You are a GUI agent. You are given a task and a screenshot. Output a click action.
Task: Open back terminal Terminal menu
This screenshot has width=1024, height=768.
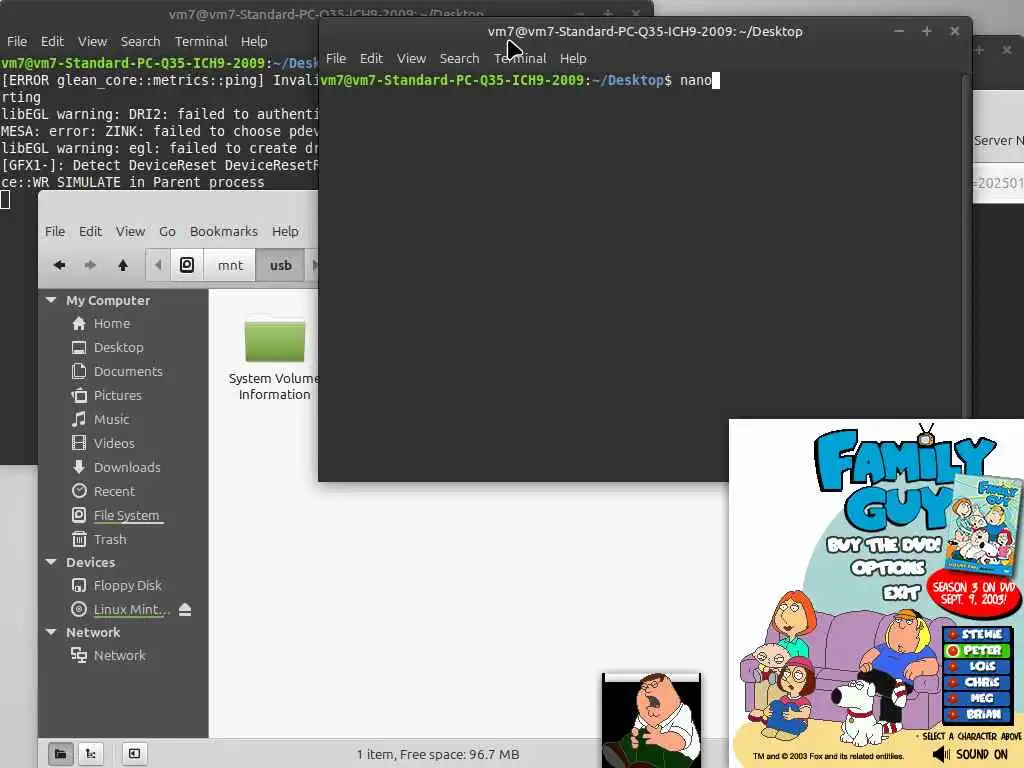coord(200,41)
